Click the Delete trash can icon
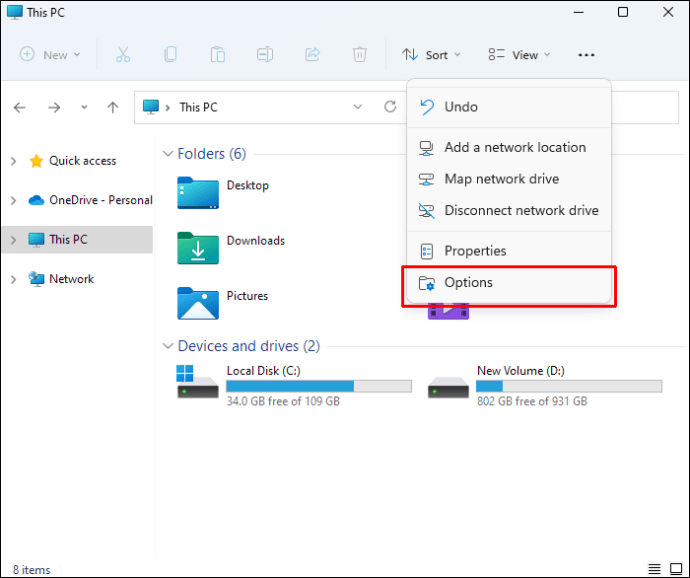690x578 pixels. [360, 55]
